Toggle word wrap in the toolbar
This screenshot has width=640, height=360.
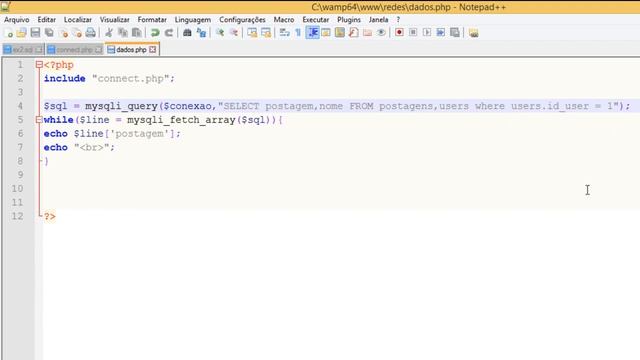click(x=284, y=33)
